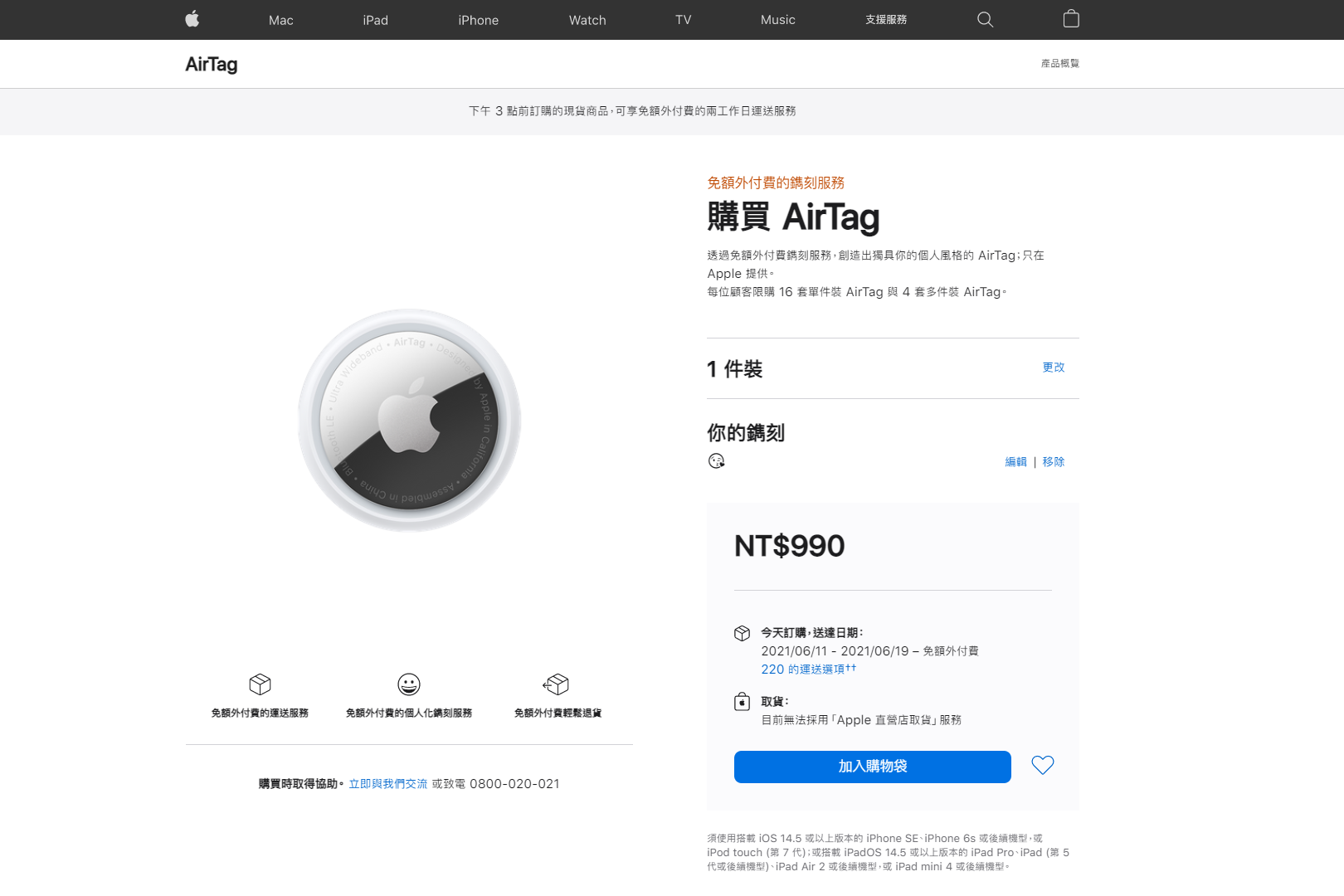The width and height of the screenshot is (1344, 896).
Task: Click the pickup store bag icon
Action: pos(743,702)
